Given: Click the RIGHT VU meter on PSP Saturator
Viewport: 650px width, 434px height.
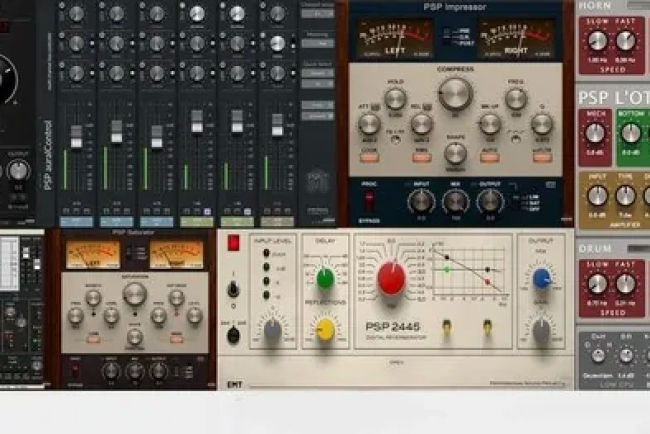Looking at the screenshot, I should pyautogui.click(x=177, y=255).
